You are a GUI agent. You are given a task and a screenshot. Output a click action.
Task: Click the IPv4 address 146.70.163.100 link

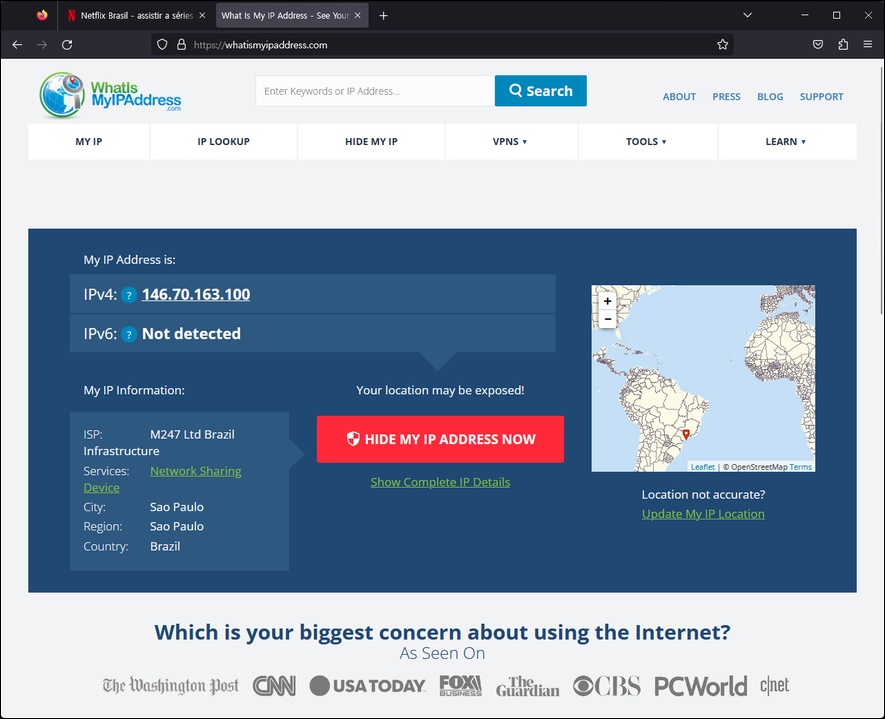coord(196,295)
